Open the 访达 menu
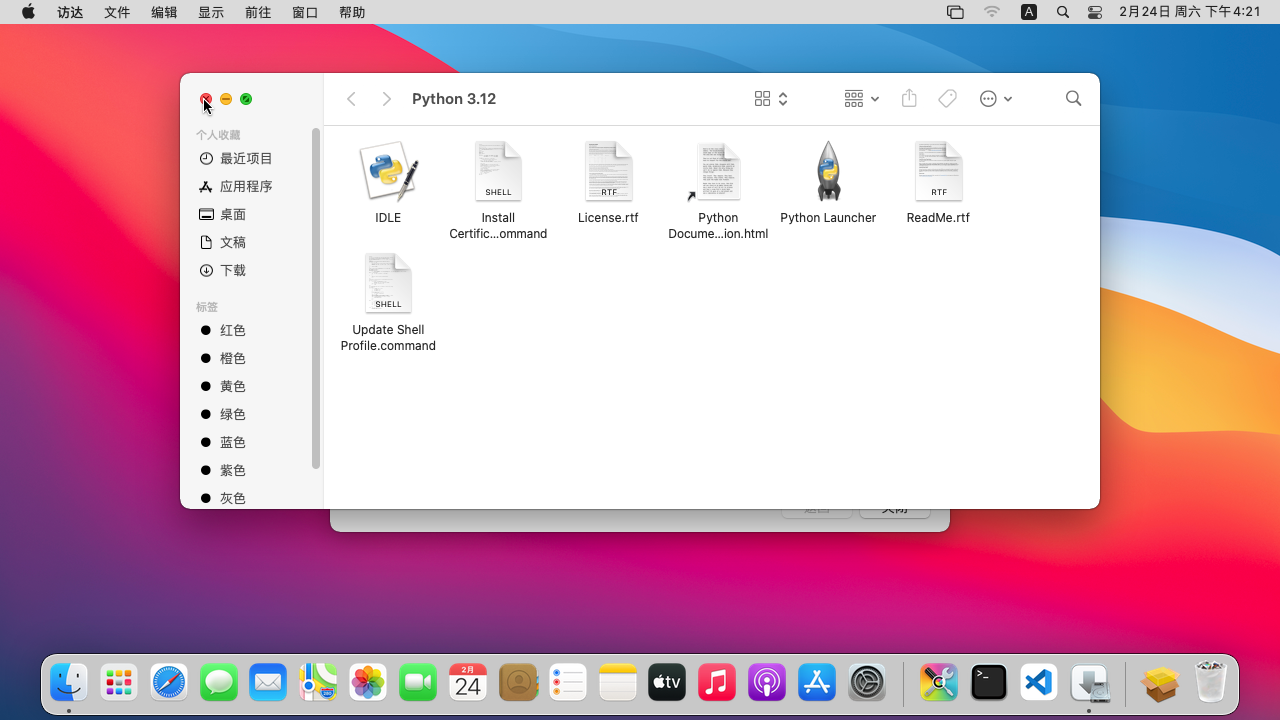The width and height of the screenshot is (1280, 720). (x=70, y=12)
